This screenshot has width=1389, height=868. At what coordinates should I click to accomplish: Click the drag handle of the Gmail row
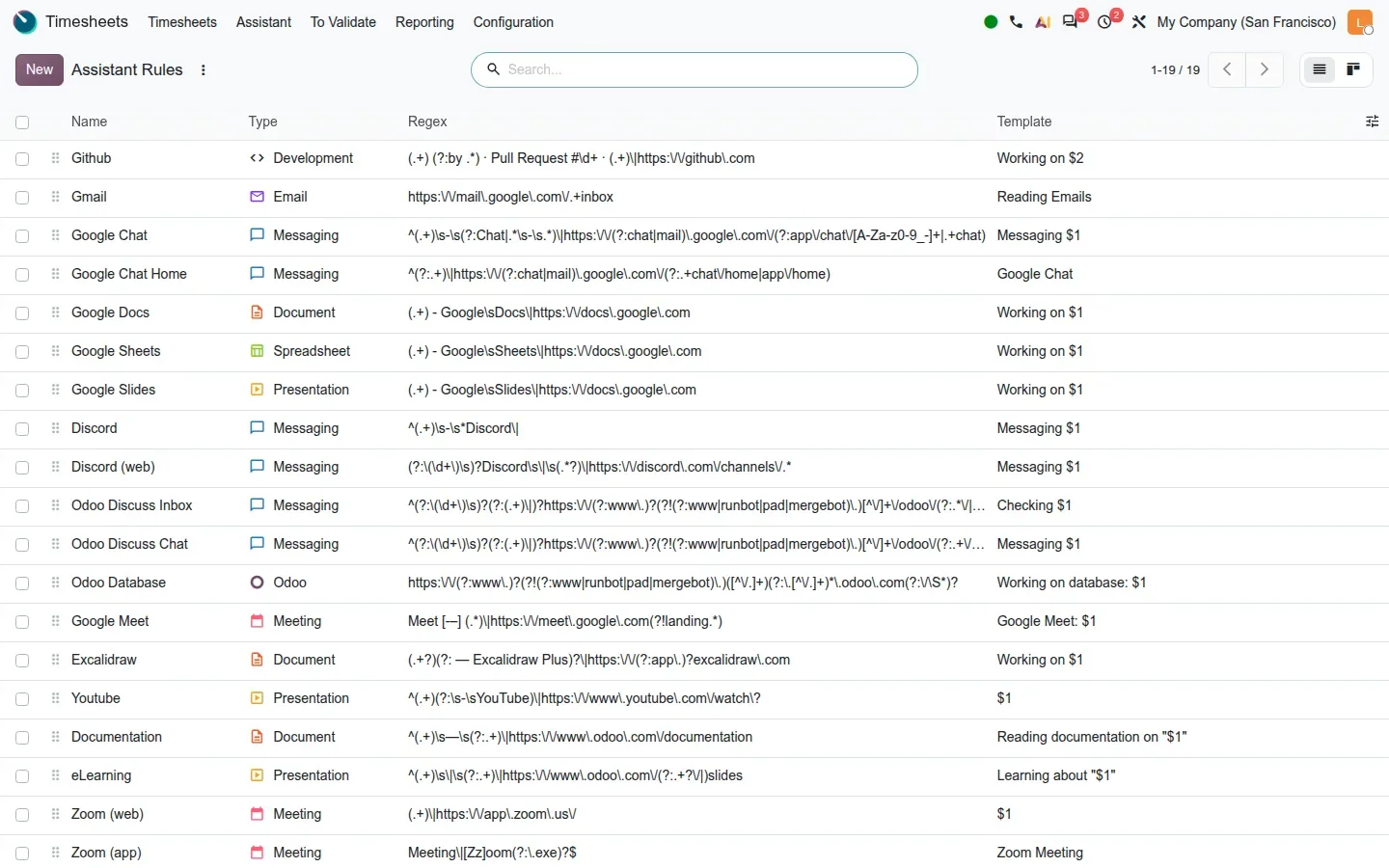point(55,197)
